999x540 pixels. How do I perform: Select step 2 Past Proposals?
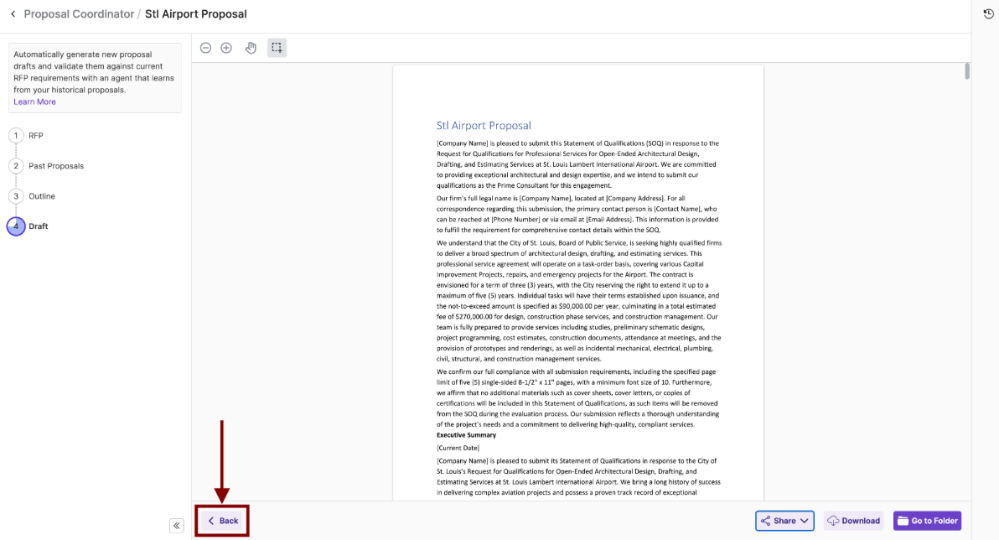(x=47, y=166)
